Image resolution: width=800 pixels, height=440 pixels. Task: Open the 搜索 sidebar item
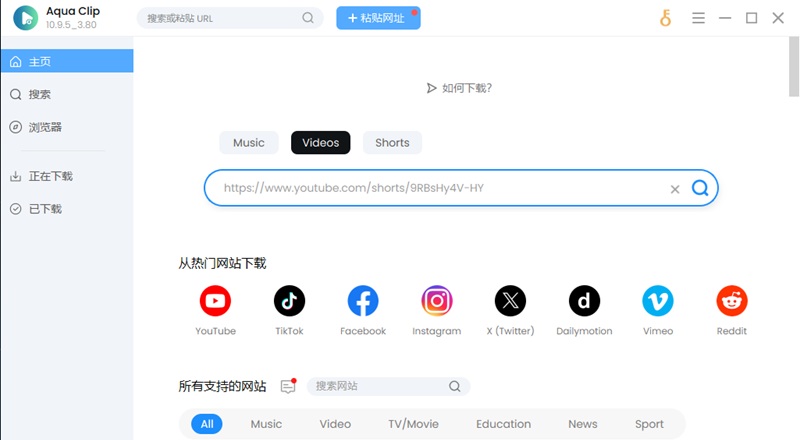point(67,94)
